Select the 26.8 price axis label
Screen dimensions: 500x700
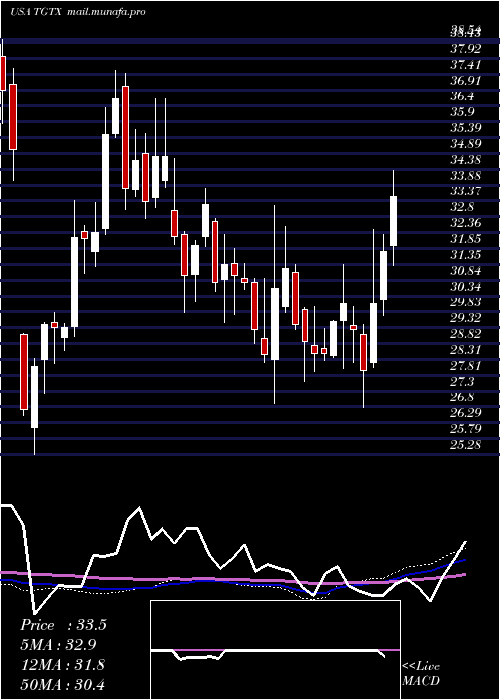[463, 397]
